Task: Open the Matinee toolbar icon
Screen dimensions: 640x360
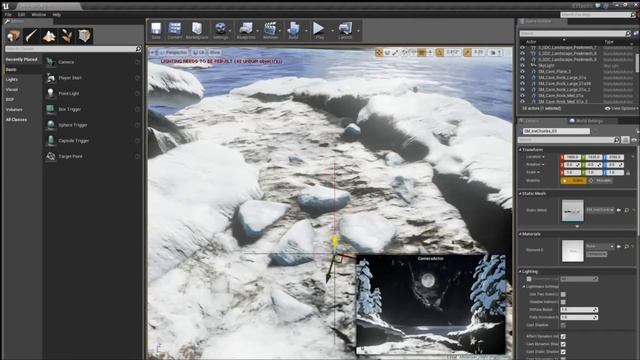Action: pos(270,29)
